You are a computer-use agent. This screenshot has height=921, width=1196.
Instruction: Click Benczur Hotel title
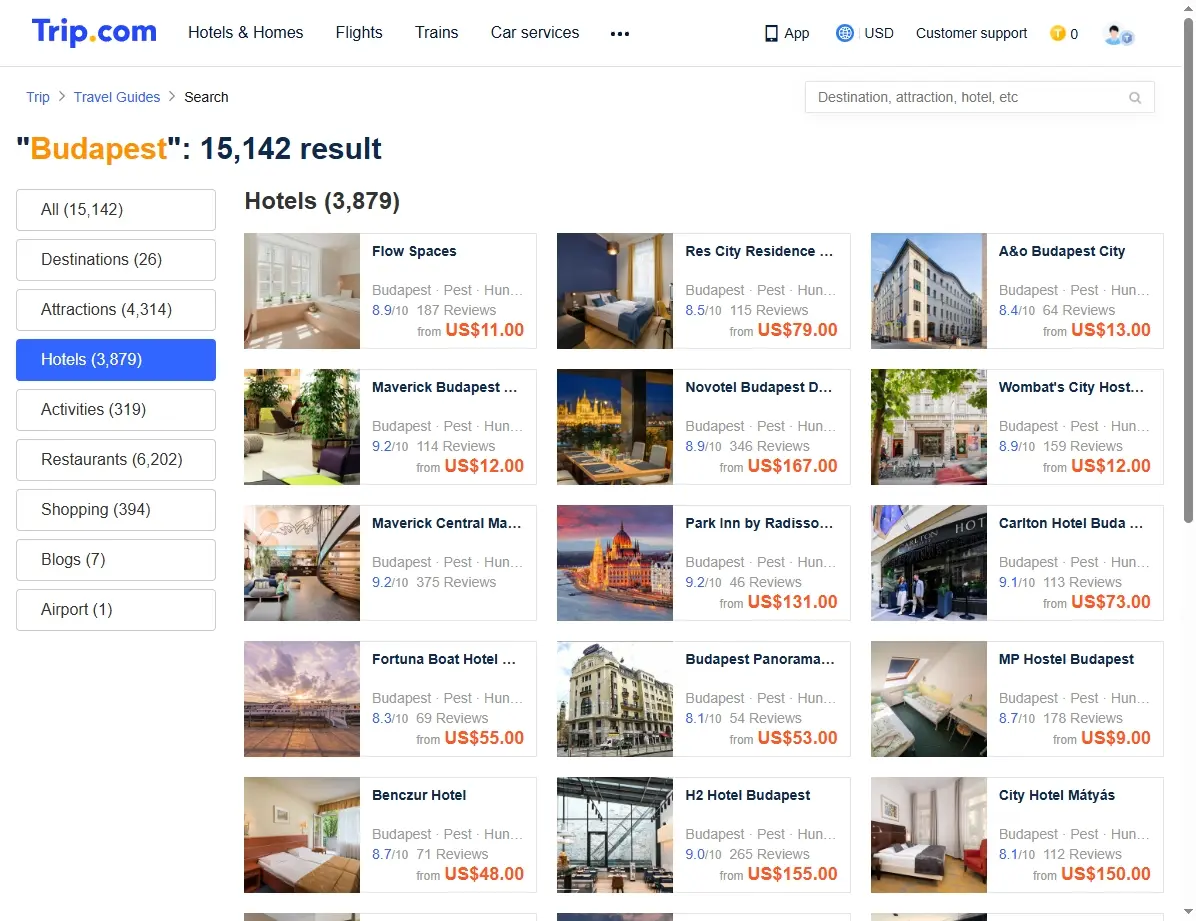(x=419, y=795)
